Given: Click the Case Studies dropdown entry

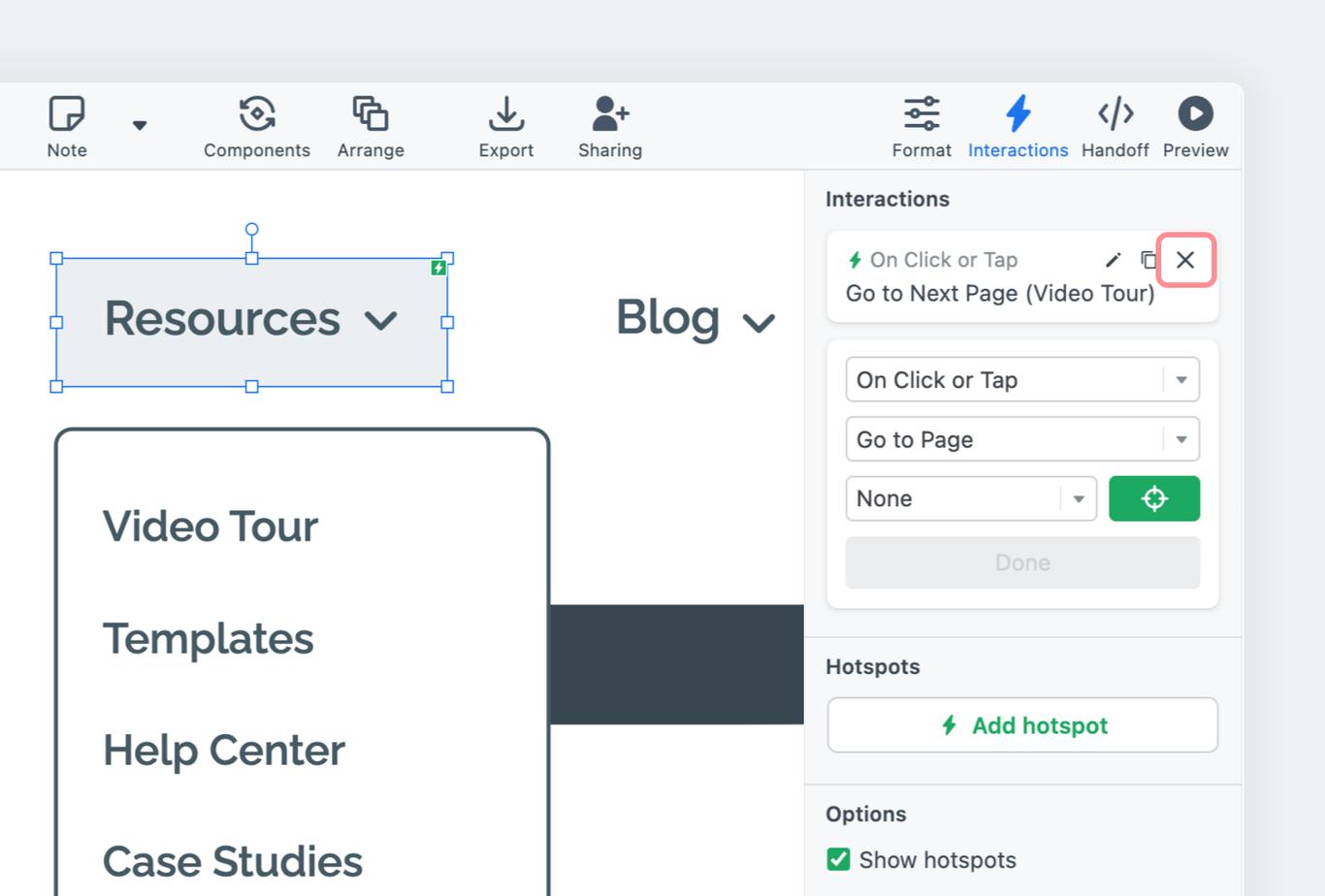Looking at the screenshot, I should pyautogui.click(x=233, y=861).
